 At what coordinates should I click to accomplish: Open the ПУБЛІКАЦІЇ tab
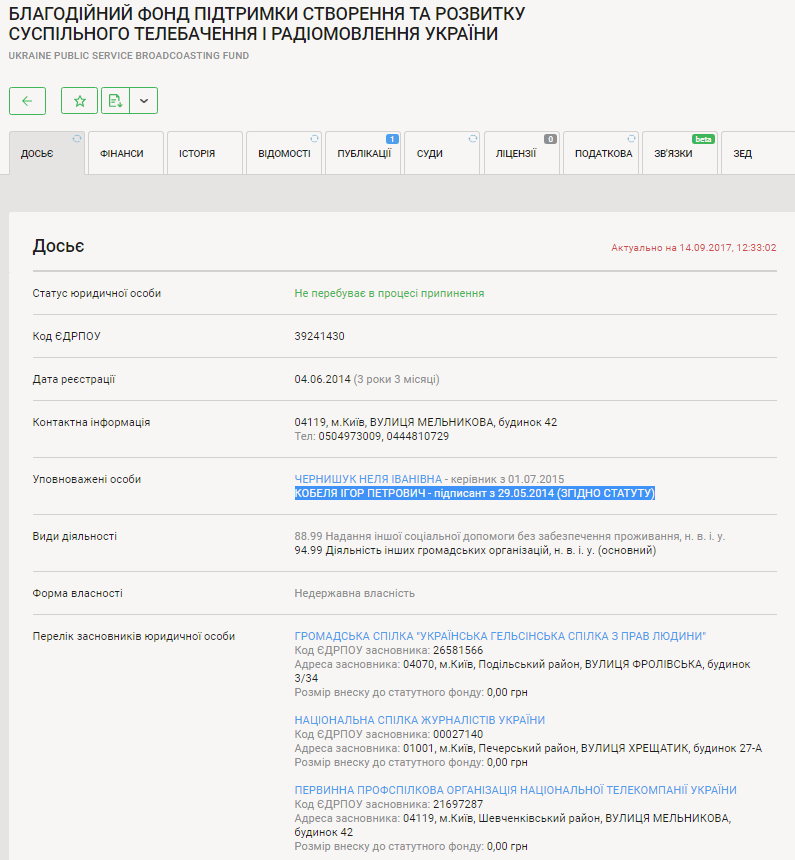363,153
